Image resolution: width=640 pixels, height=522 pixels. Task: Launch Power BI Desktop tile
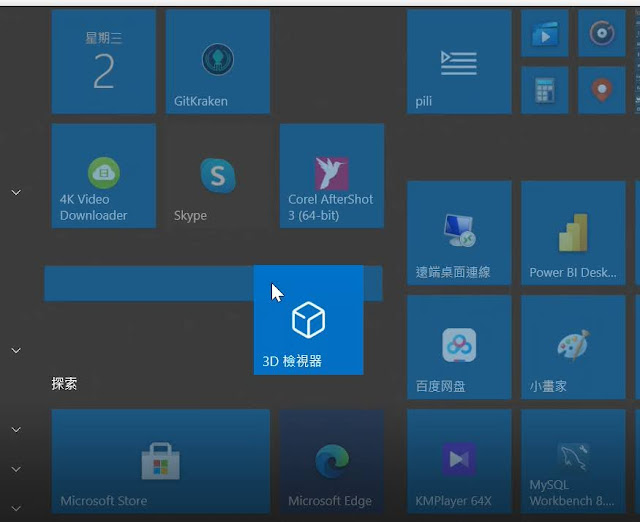tap(573, 233)
